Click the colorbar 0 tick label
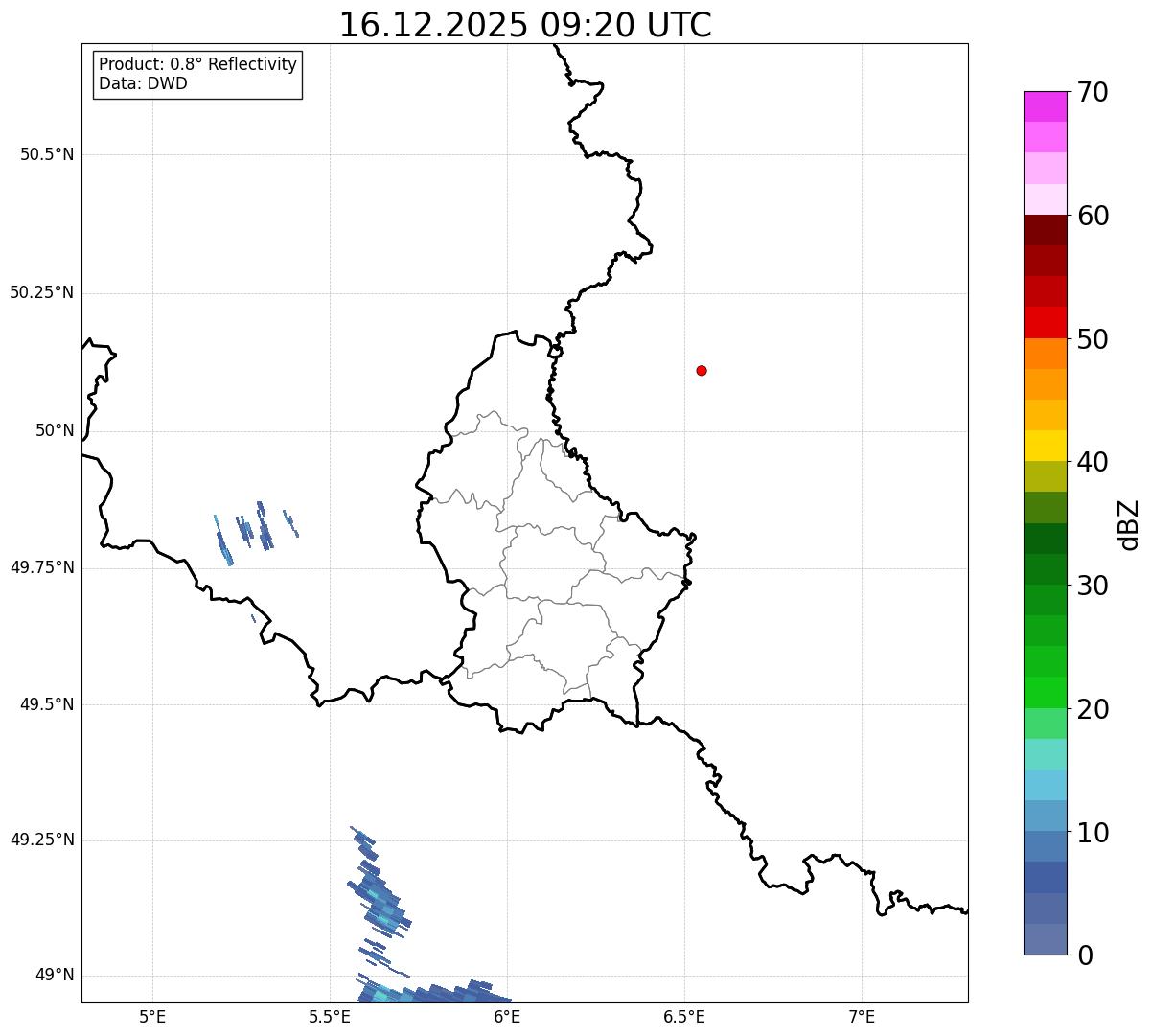The height and width of the screenshot is (1036, 1152). pos(1085,955)
